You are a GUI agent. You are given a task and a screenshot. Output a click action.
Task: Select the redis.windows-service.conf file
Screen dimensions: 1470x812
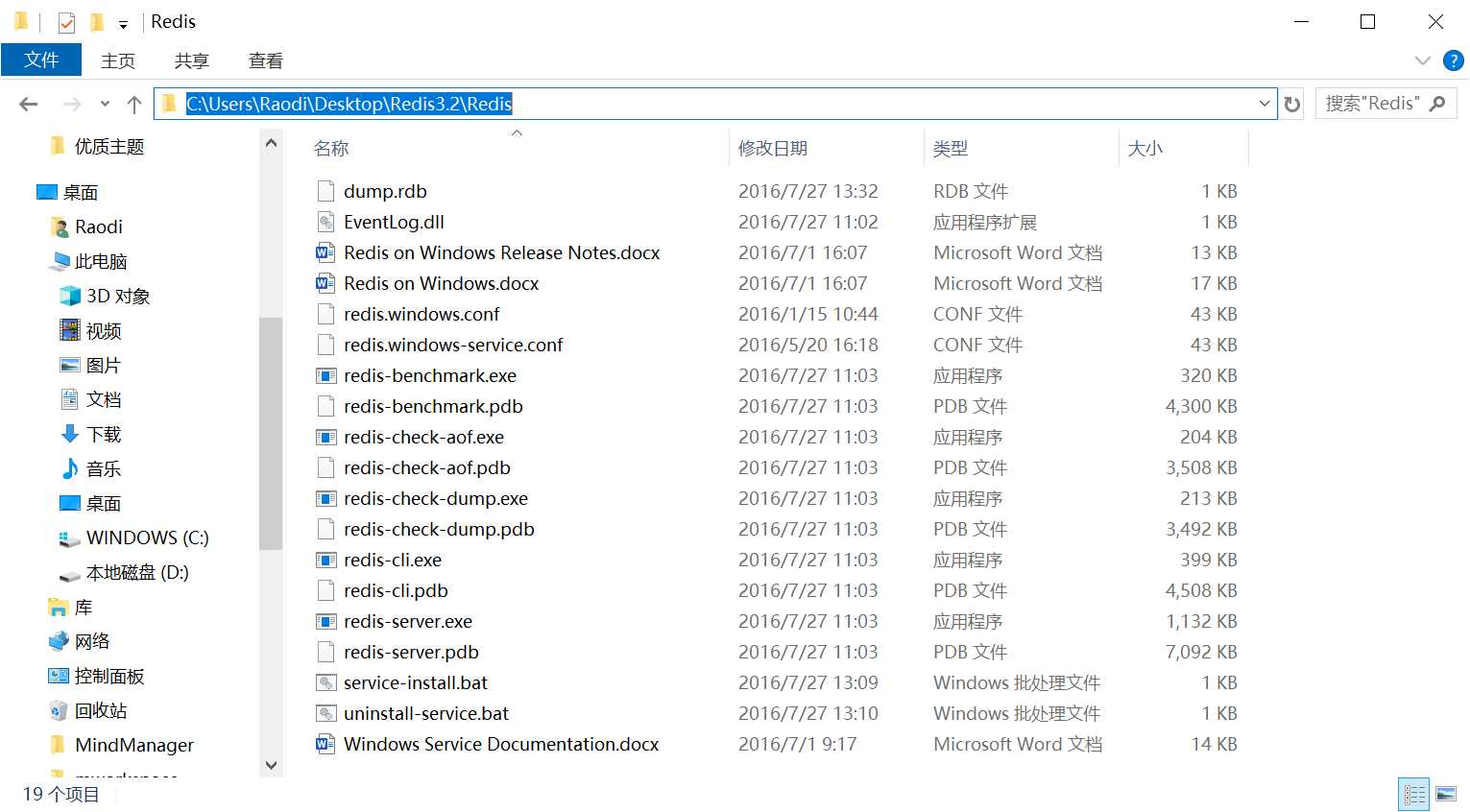coord(453,345)
